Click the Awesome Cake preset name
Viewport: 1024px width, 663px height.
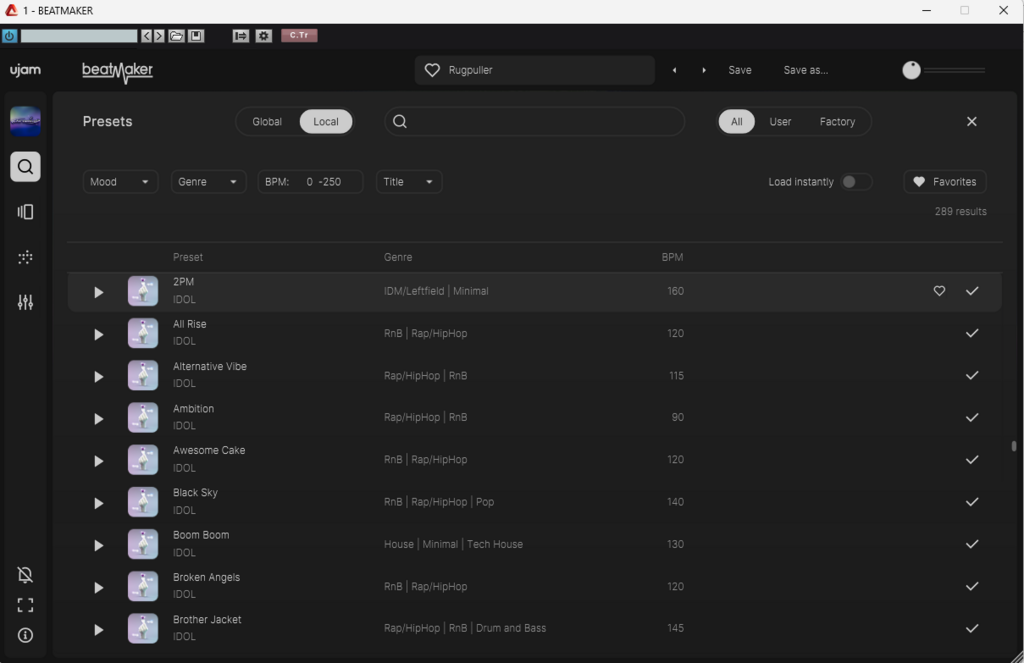(x=209, y=450)
